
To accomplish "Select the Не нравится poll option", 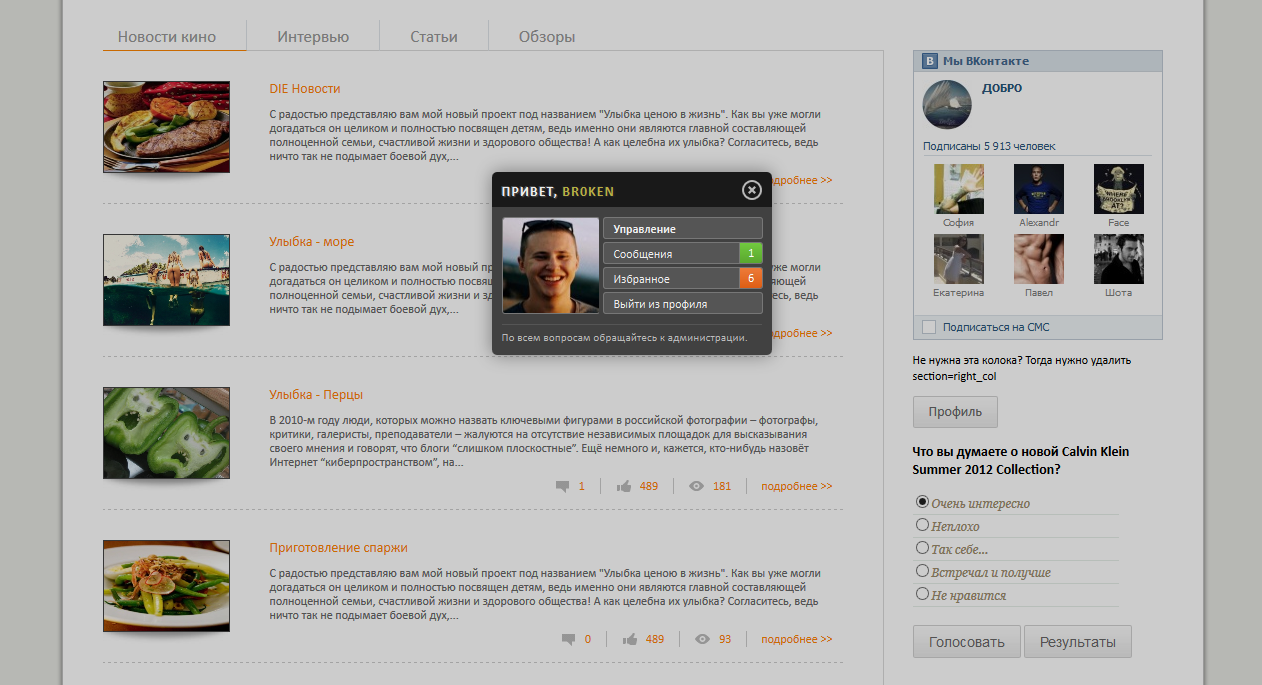I will (x=922, y=594).
